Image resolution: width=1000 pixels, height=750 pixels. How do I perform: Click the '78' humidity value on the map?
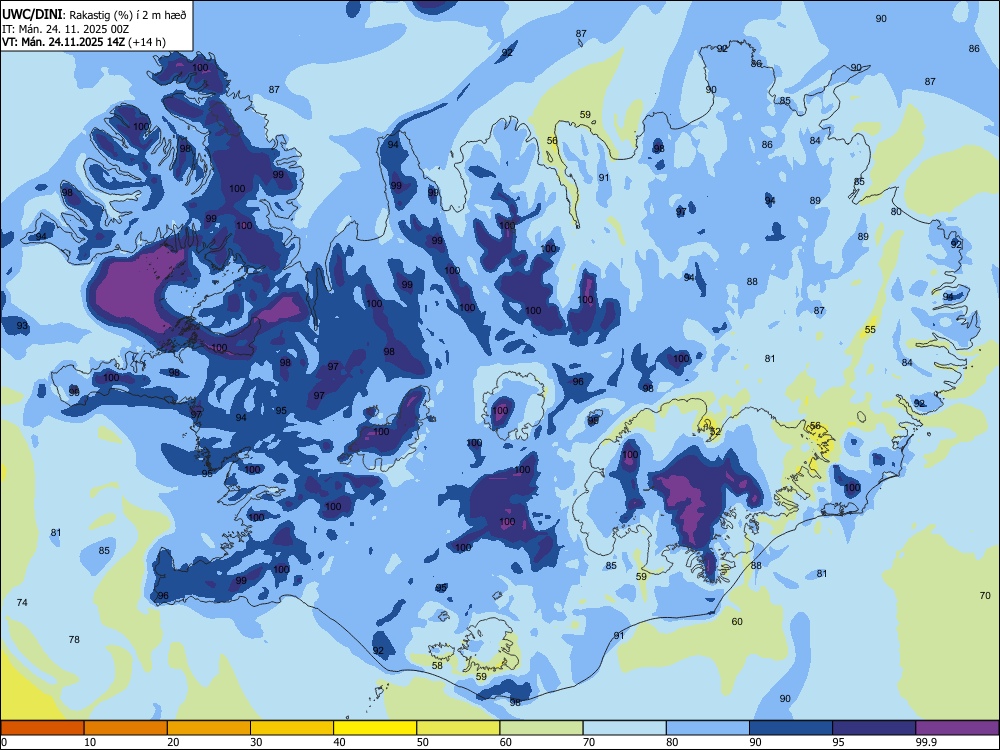pyautogui.click(x=74, y=639)
